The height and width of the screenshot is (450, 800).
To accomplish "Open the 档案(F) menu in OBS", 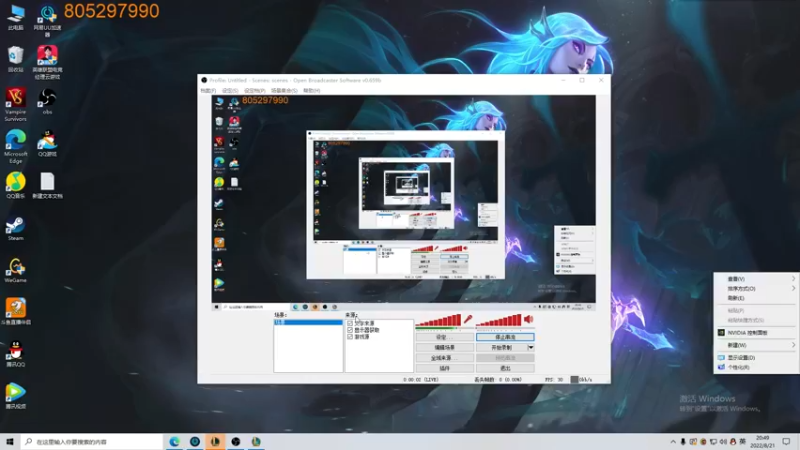I will (208, 90).
